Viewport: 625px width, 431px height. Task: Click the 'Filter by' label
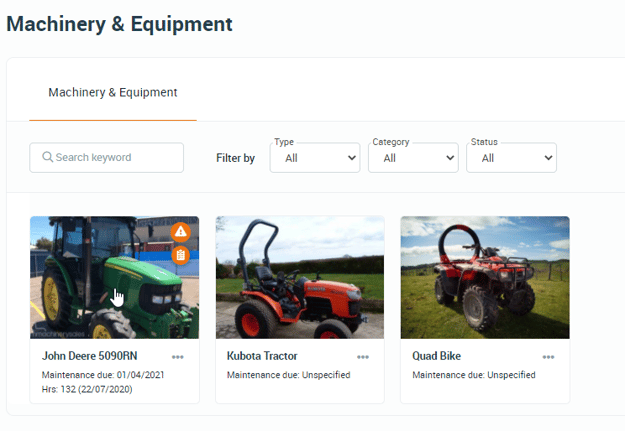pos(236,158)
